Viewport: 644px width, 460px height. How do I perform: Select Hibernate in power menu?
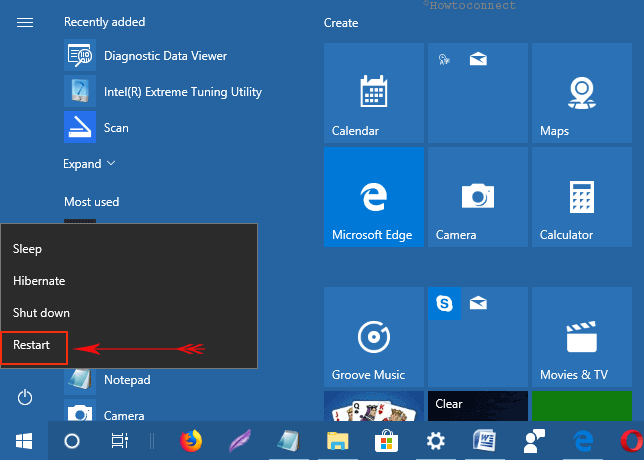tap(39, 281)
